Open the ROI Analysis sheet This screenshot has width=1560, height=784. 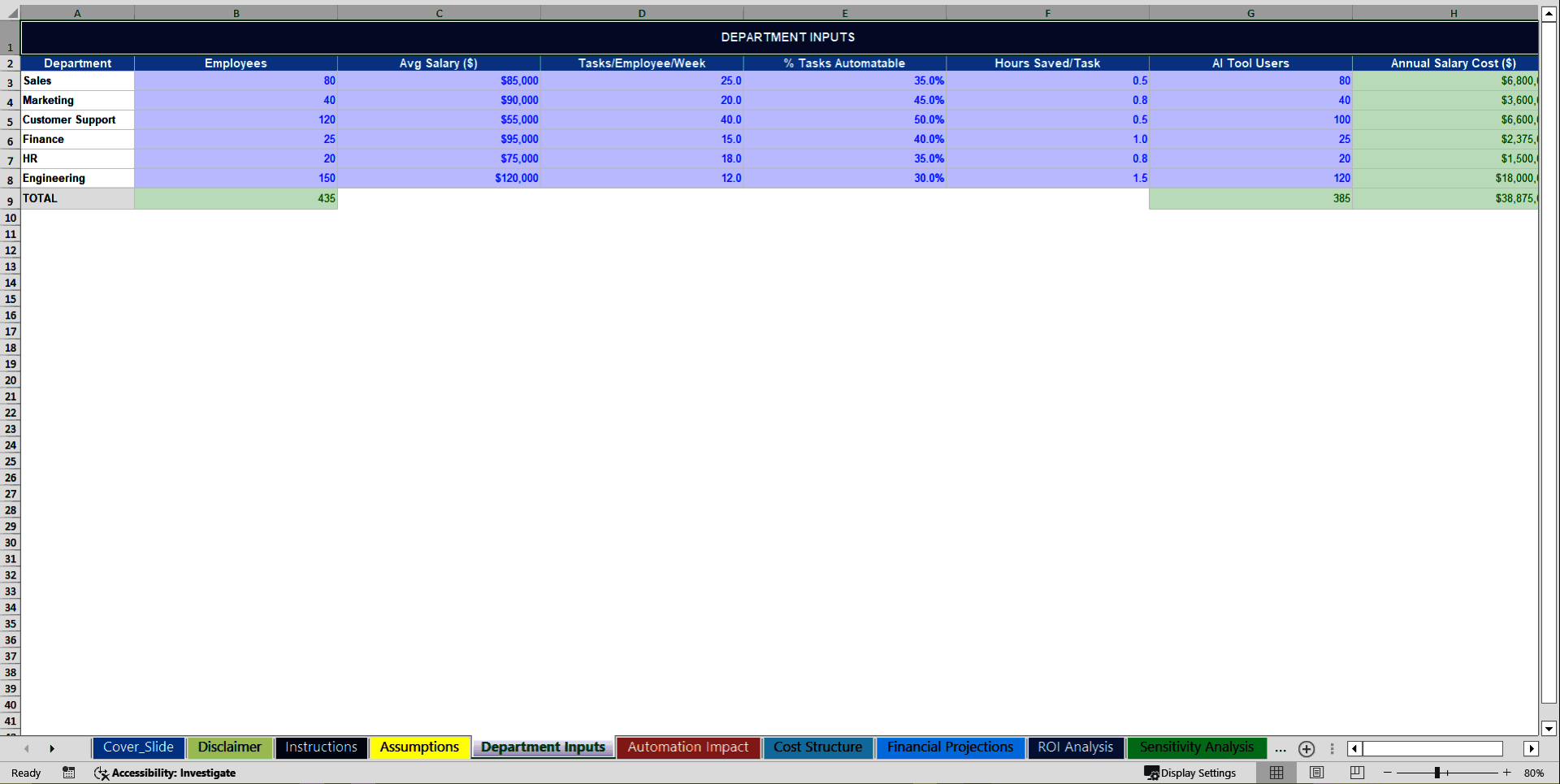1075,747
